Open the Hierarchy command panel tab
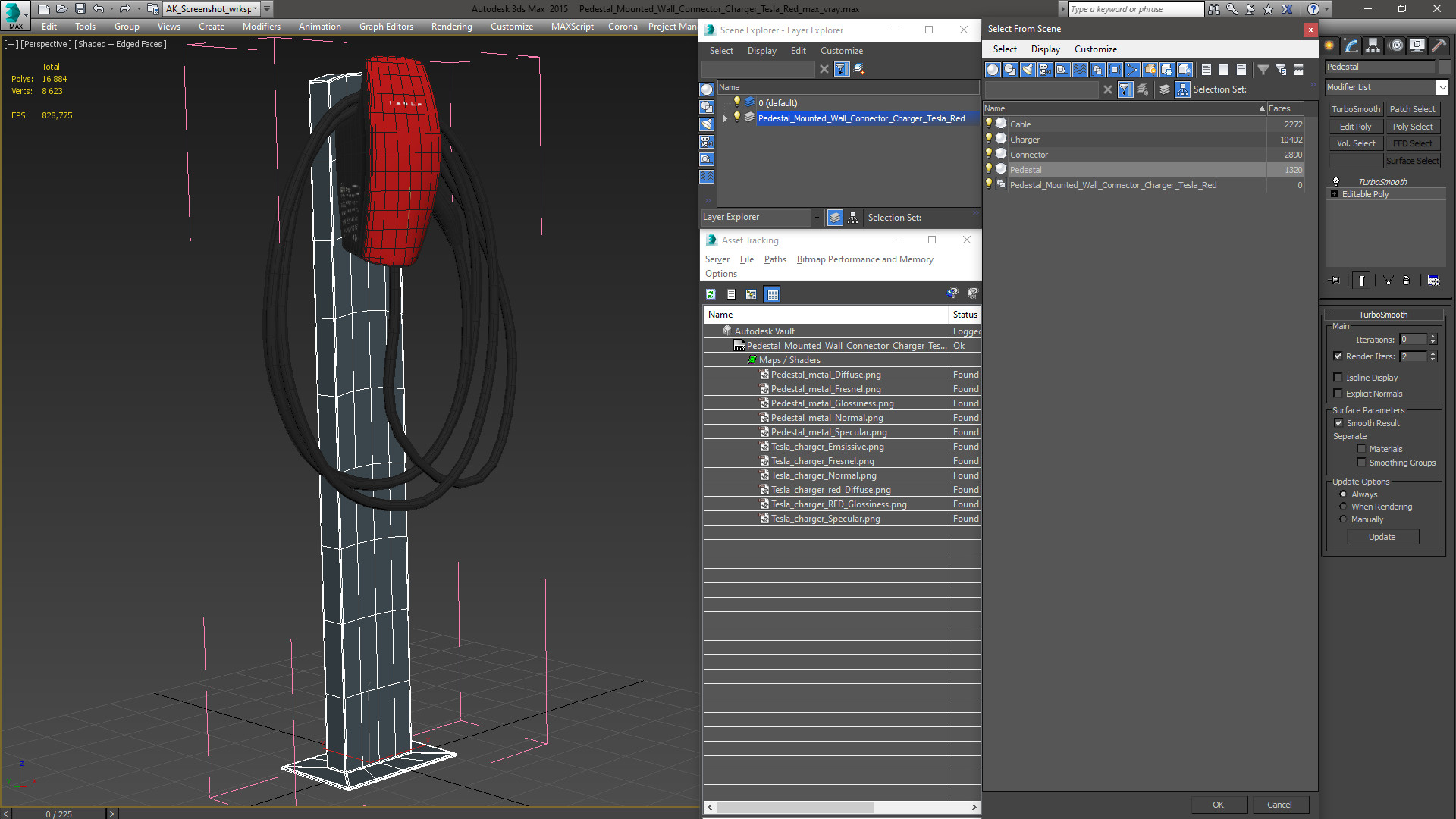This screenshot has width=1456, height=819. (x=1373, y=45)
